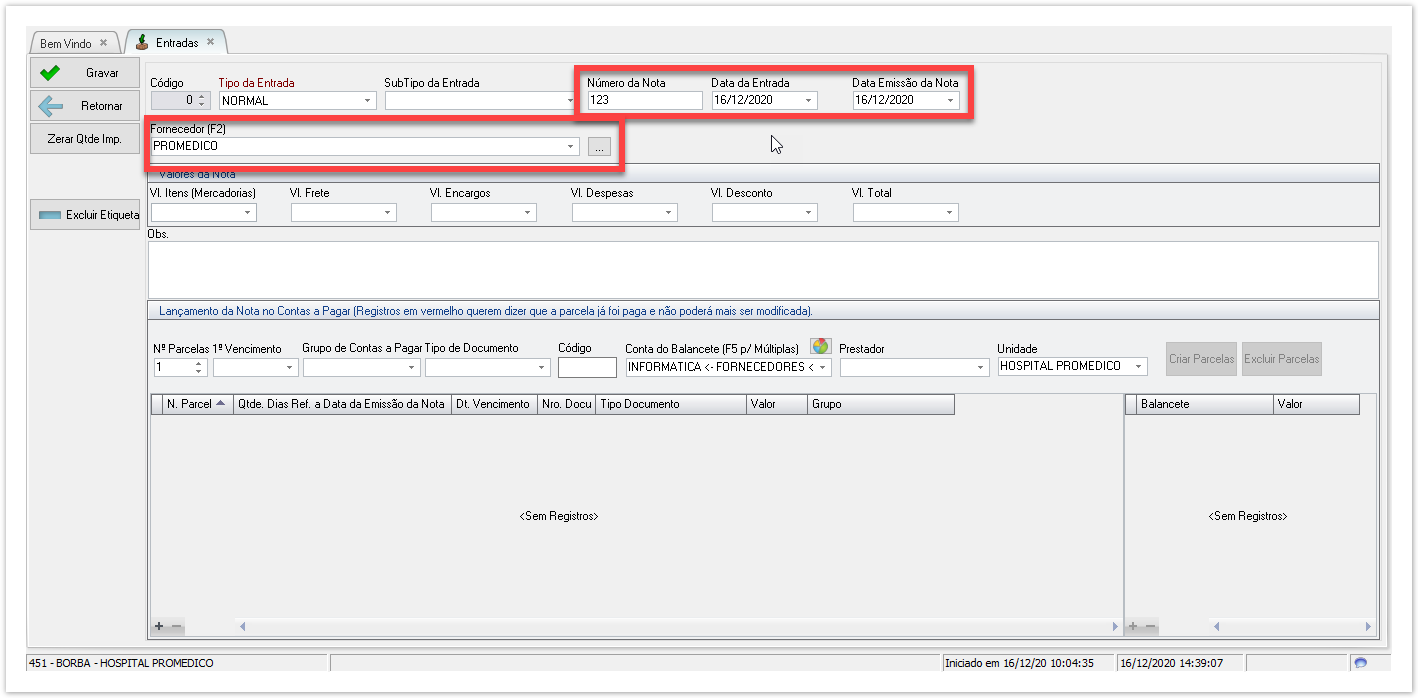Select the Entradas tab
Viewport: 1418px width, 698px height.
pos(176,43)
